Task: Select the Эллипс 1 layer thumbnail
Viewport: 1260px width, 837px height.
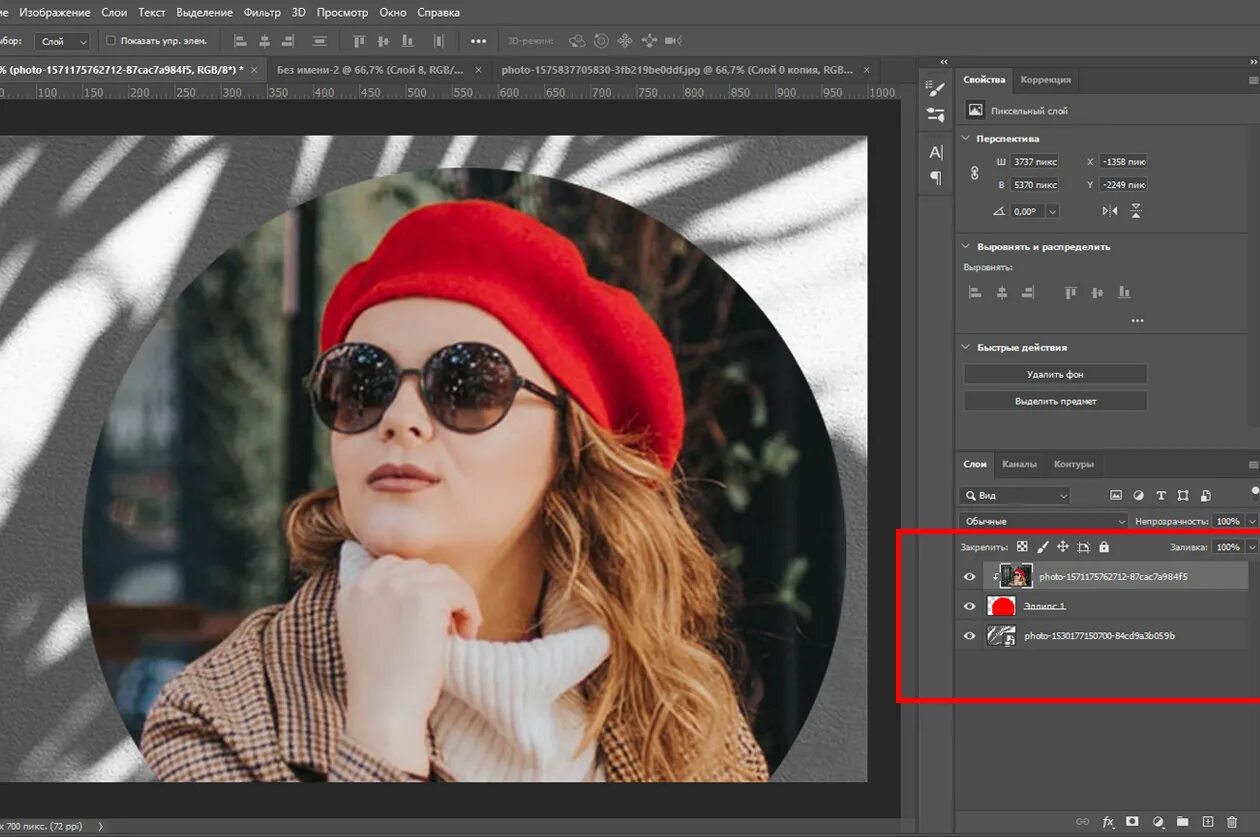Action: pos(1001,606)
